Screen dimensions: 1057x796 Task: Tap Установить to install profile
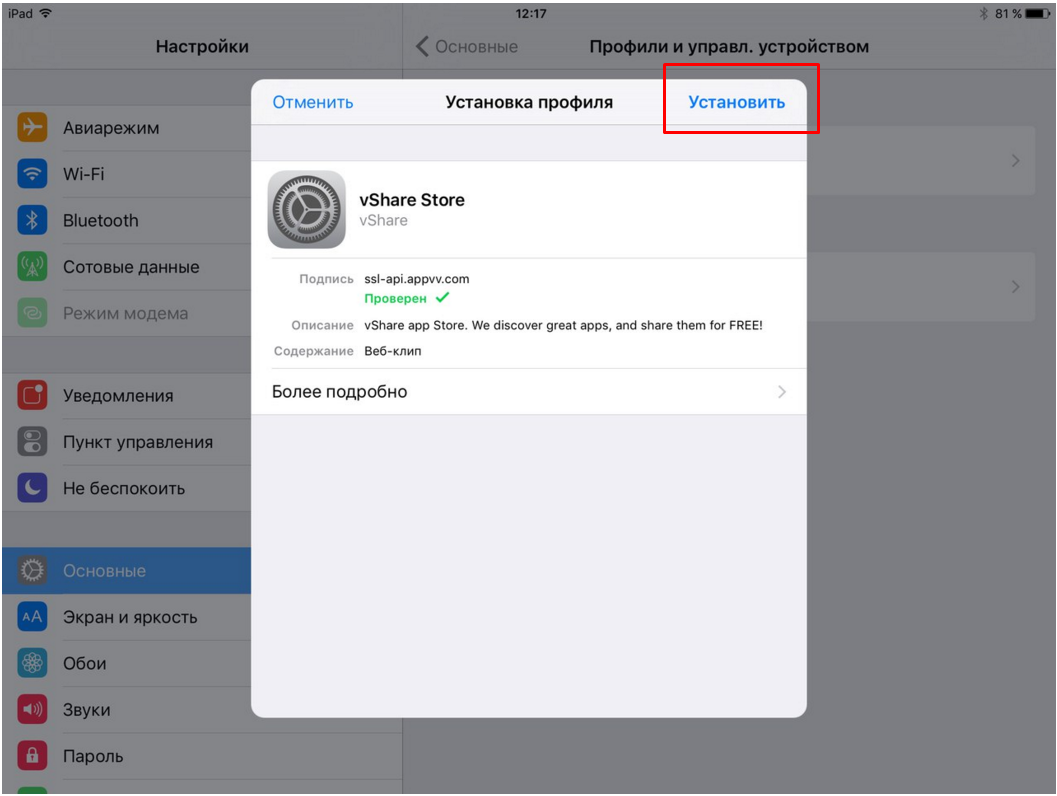click(x=736, y=102)
